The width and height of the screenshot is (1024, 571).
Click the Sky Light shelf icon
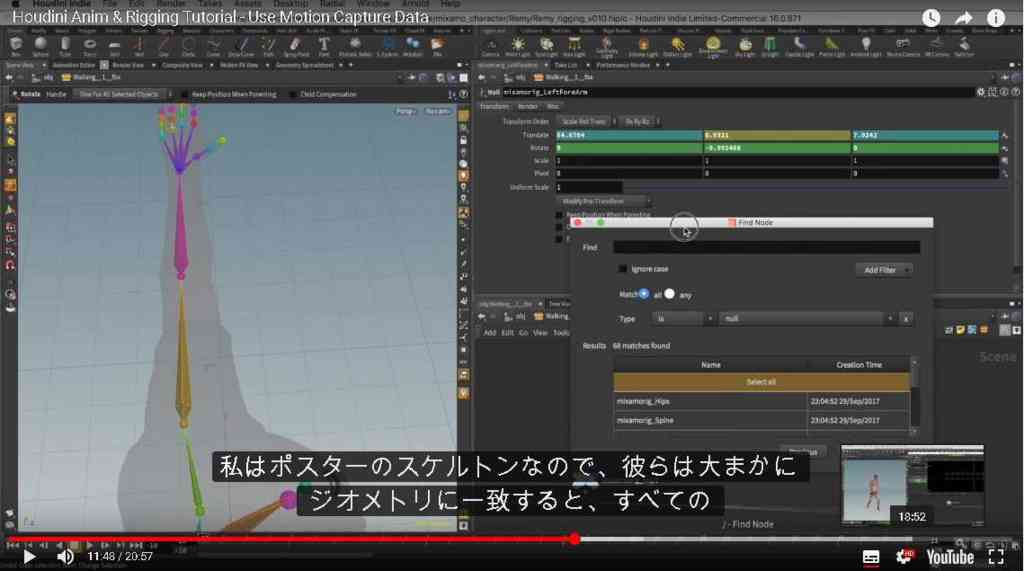745,46
